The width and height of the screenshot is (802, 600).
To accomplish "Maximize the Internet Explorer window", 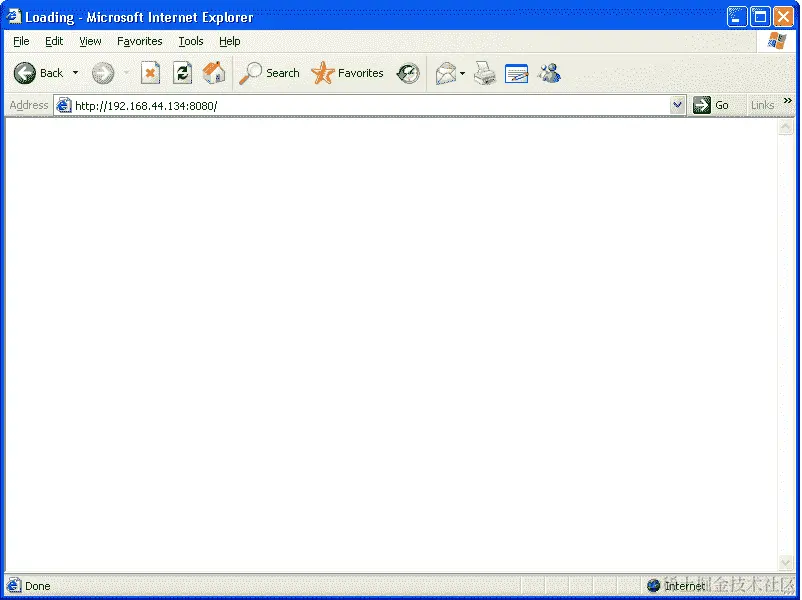I will 760,17.
